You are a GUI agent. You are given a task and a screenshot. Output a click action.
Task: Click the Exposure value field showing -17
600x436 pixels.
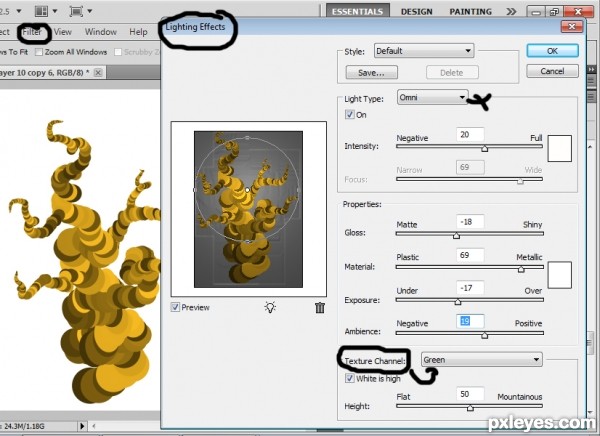(x=470, y=288)
